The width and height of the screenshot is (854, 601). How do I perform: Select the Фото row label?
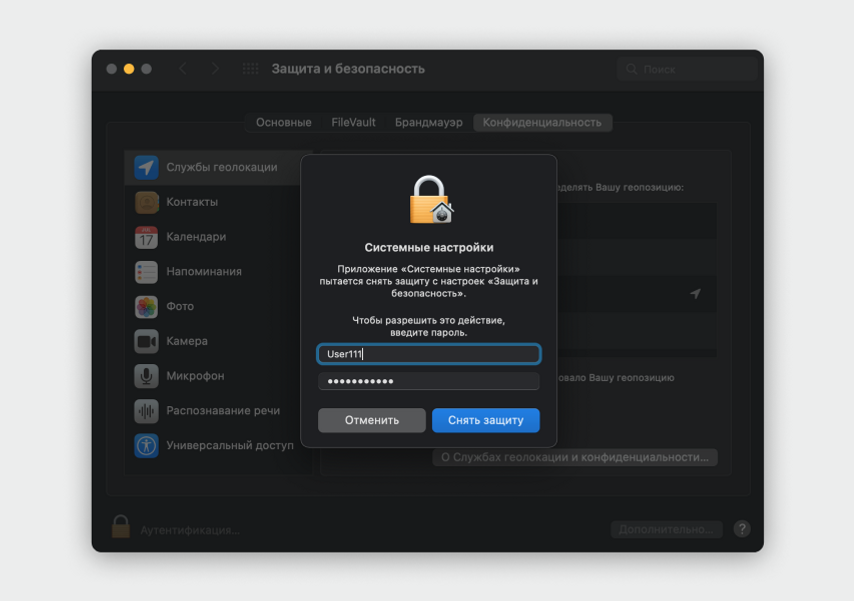pos(180,306)
